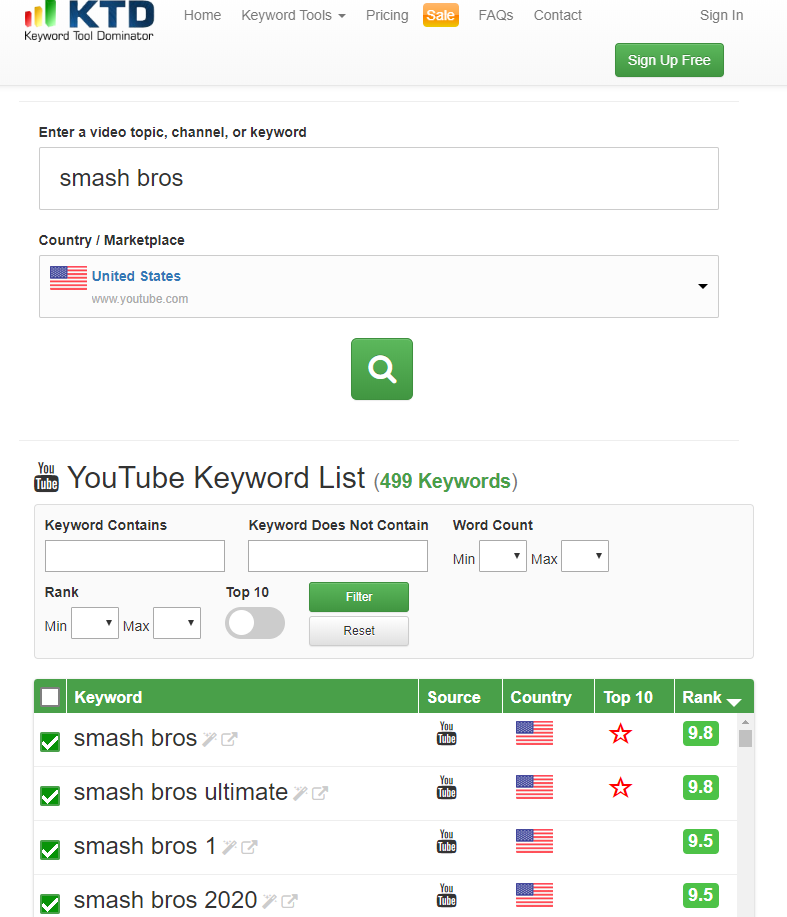Open Word Count Max dropdown
This screenshot has width=787, height=917.
point(585,556)
